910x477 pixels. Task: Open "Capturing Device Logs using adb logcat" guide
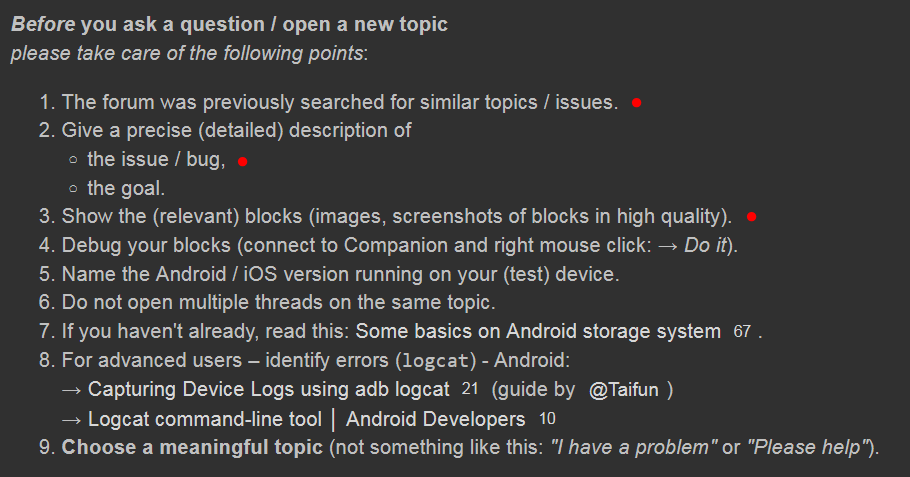coord(269,390)
